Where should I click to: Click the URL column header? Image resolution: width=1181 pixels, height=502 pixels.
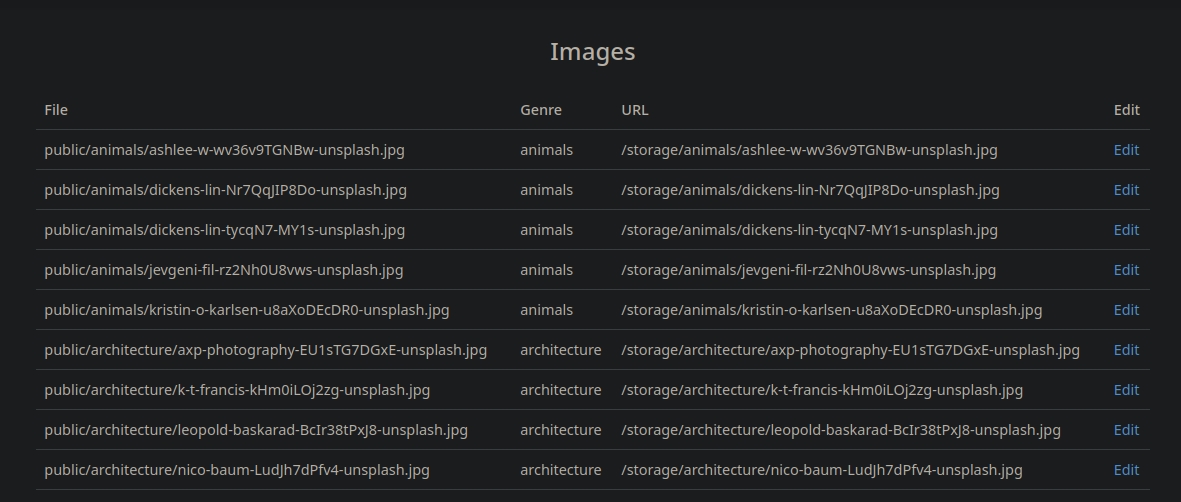[x=635, y=110]
